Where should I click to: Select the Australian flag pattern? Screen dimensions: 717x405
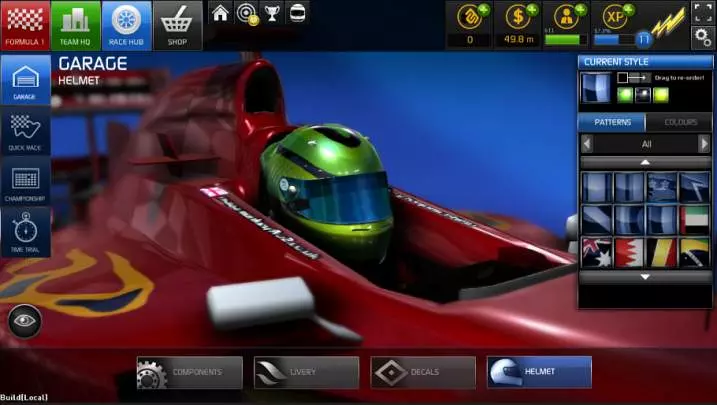(597, 252)
